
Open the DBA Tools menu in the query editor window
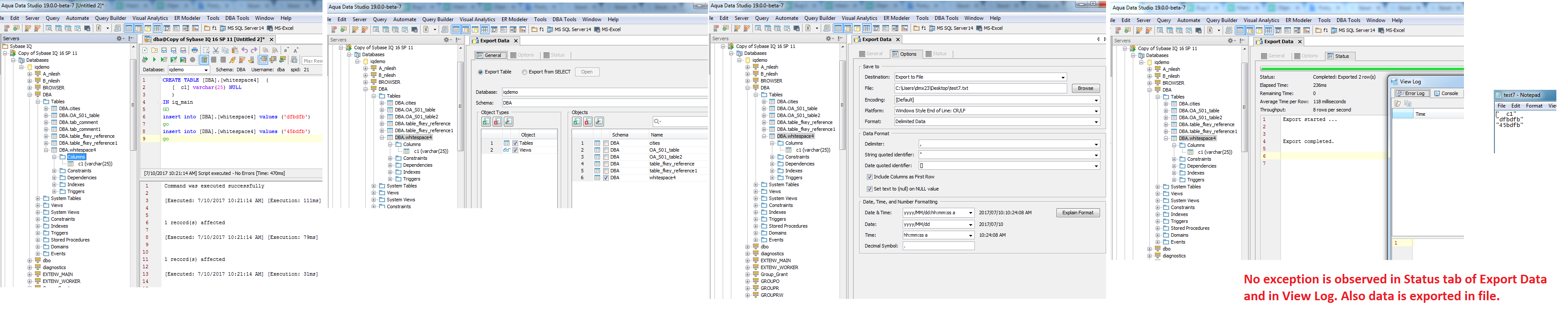click(237, 18)
